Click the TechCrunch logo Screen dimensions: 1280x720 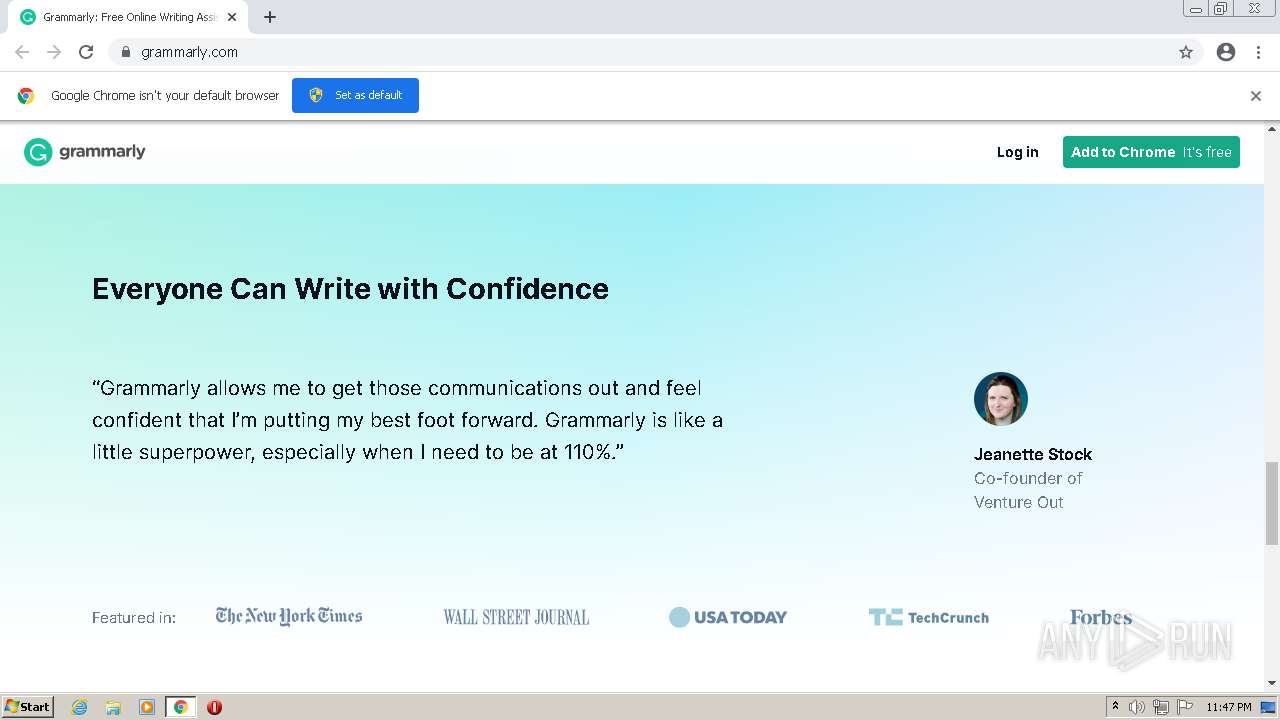pyautogui.click(x=929, y=617)
